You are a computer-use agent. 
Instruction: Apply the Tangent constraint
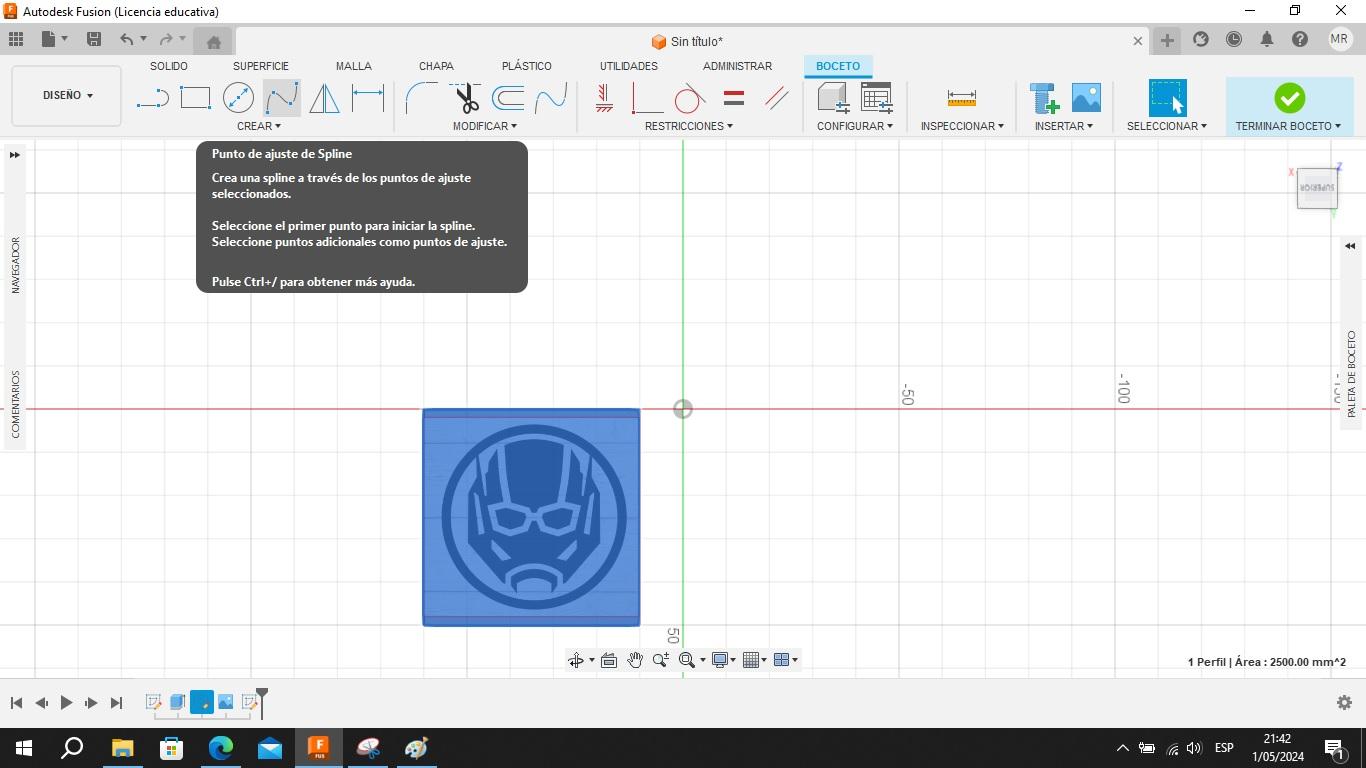690,98
